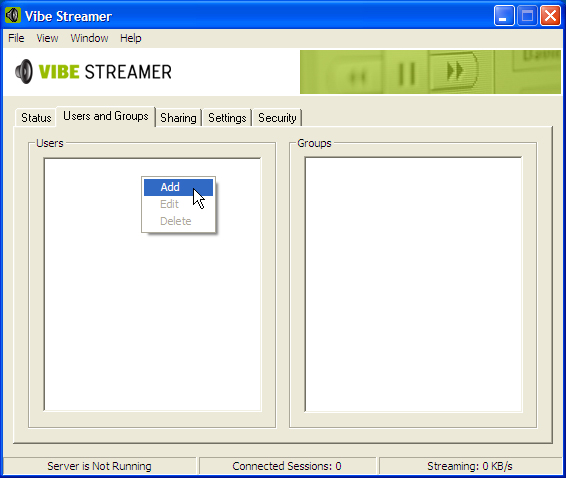Screen dimensions: 566x478
Task: Open the File menu
Action: tap(16, 38)
